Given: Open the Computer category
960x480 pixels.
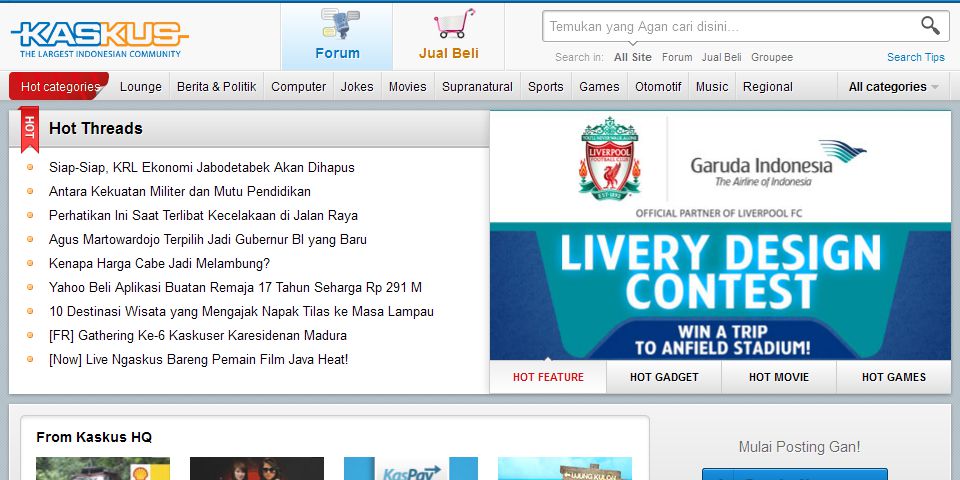Looking at the screenshot, I should (x=299, y=86).
